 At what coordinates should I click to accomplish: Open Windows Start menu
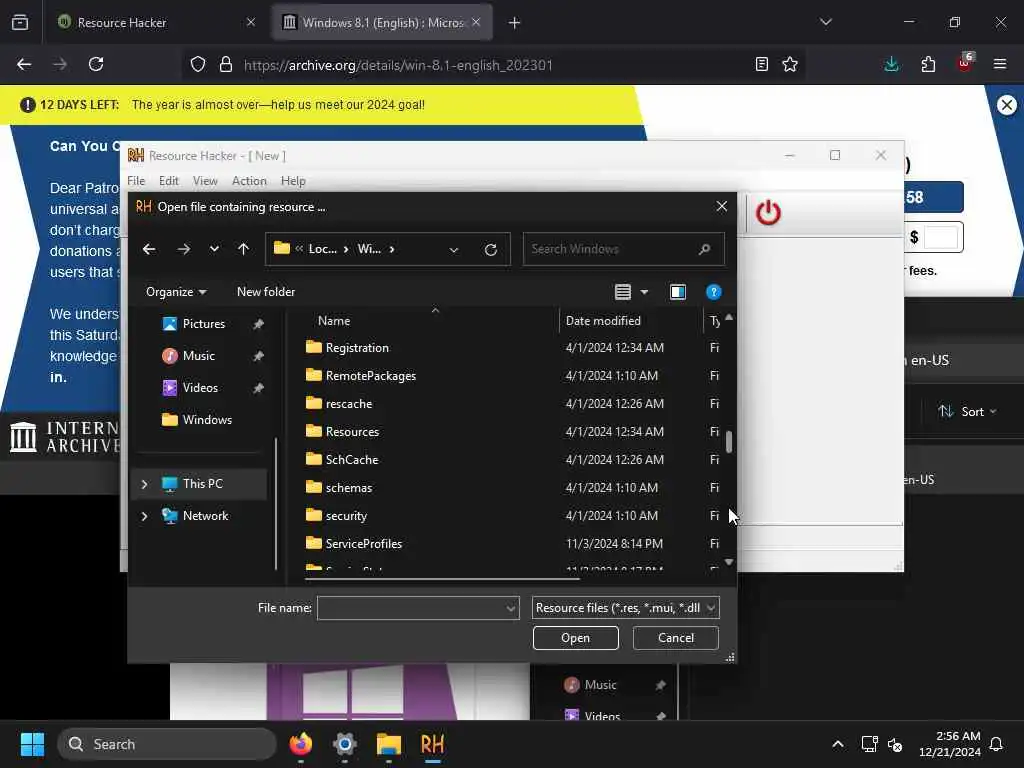32,744
